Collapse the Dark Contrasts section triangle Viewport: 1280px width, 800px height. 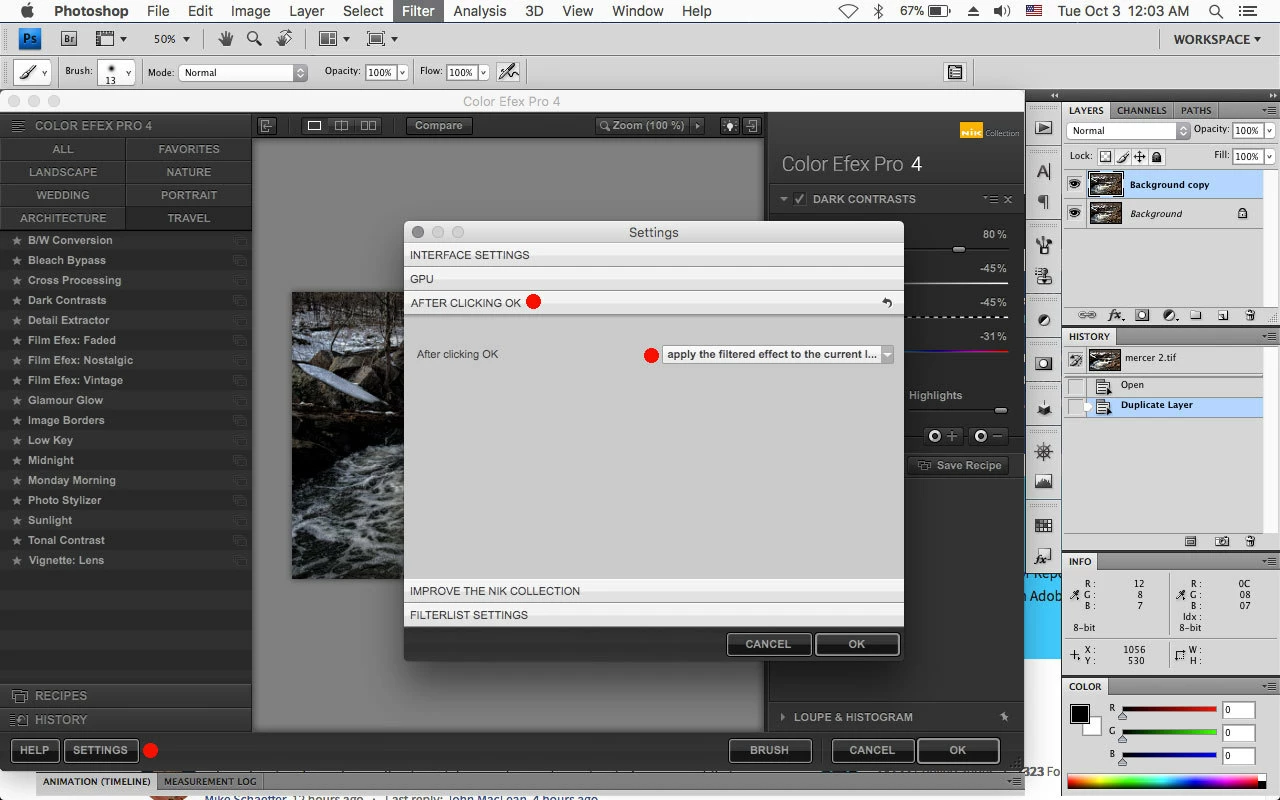[784, 200]
